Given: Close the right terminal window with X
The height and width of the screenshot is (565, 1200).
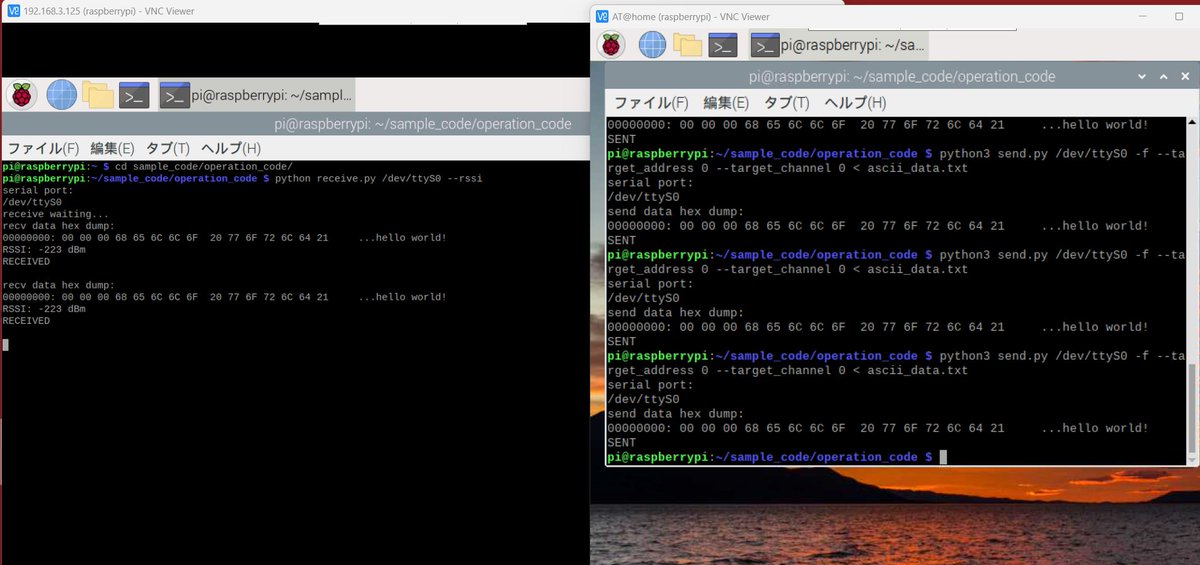Looking at the screenshot, I should tap(1185, 76).
